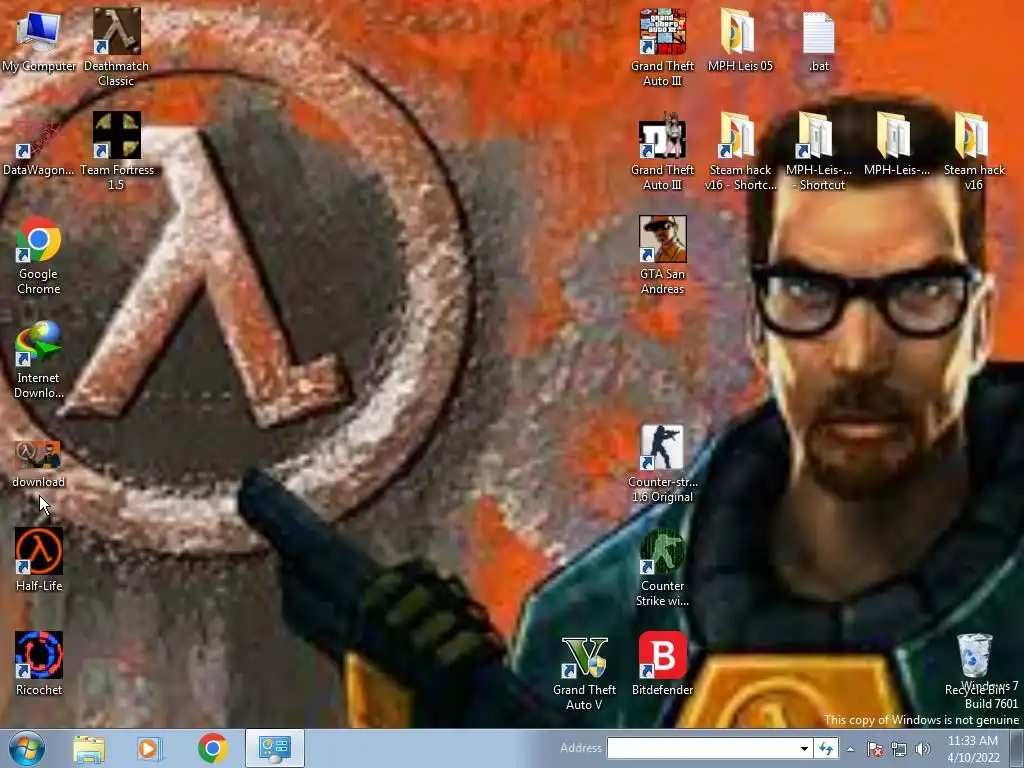Select second Grand Theft Auto III shortcut below
This screenshot has width=1024, height=768.
[662, 151]
